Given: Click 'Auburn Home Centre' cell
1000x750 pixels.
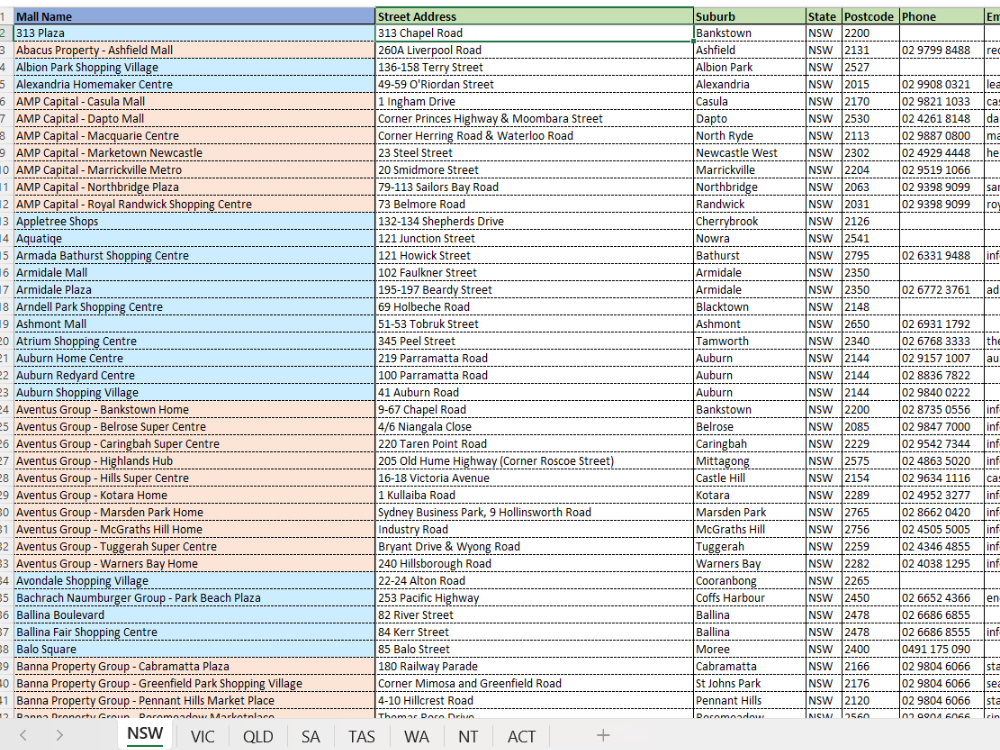Looking at the screenshot, I should coord(195,358).
